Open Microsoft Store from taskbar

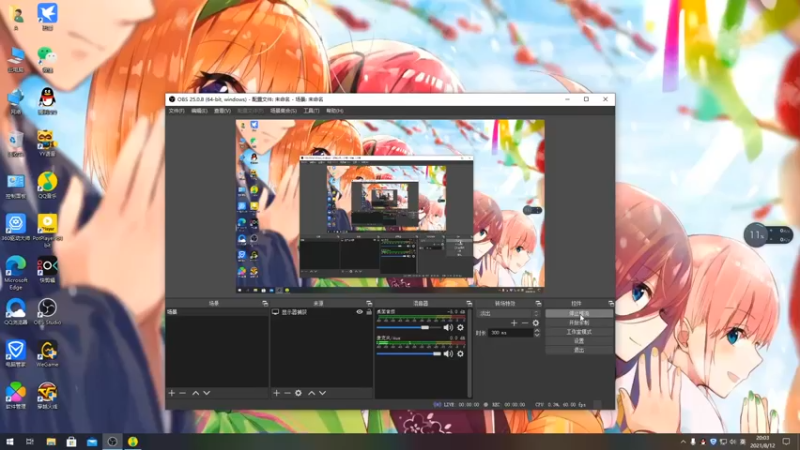71,441
